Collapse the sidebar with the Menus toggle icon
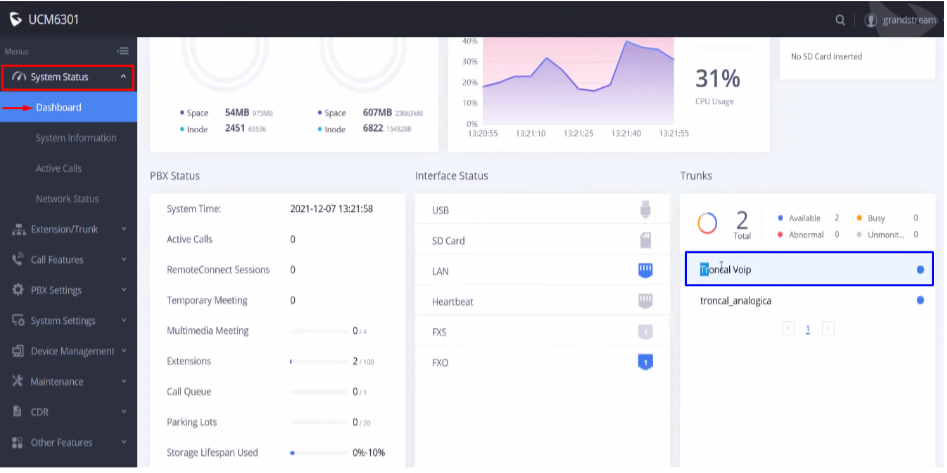The width and height of the screenshot is (947, 473). click(123, 51)
